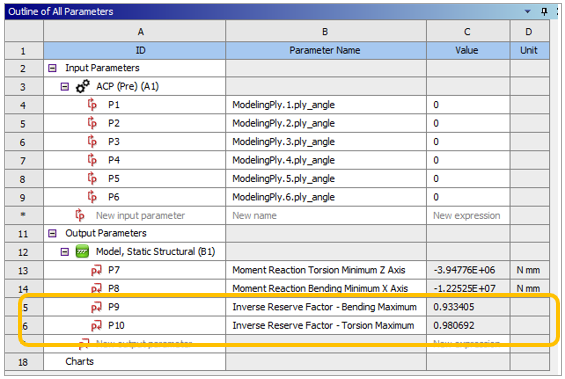Pin the Outline of All Parameters panel
Viewport: 565px width, 379px height.
pos(544,12)
